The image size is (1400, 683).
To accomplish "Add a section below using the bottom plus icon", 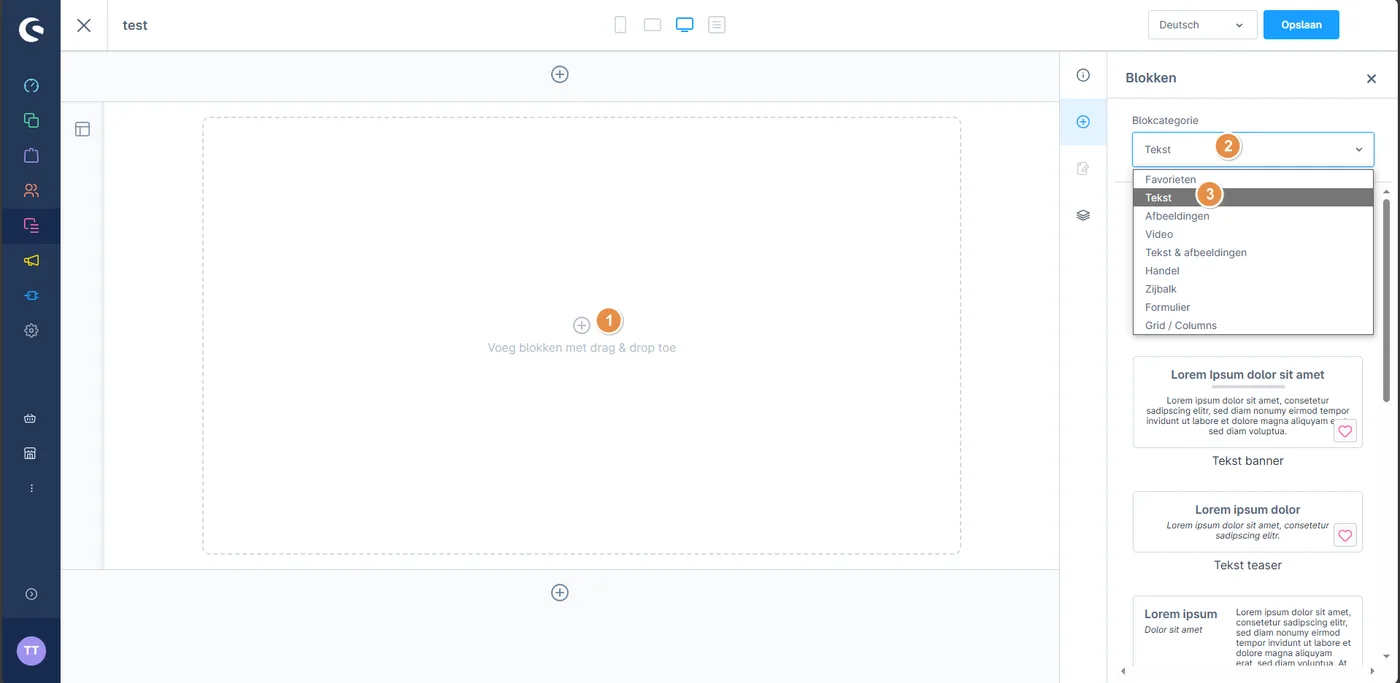I will point(560,592).
